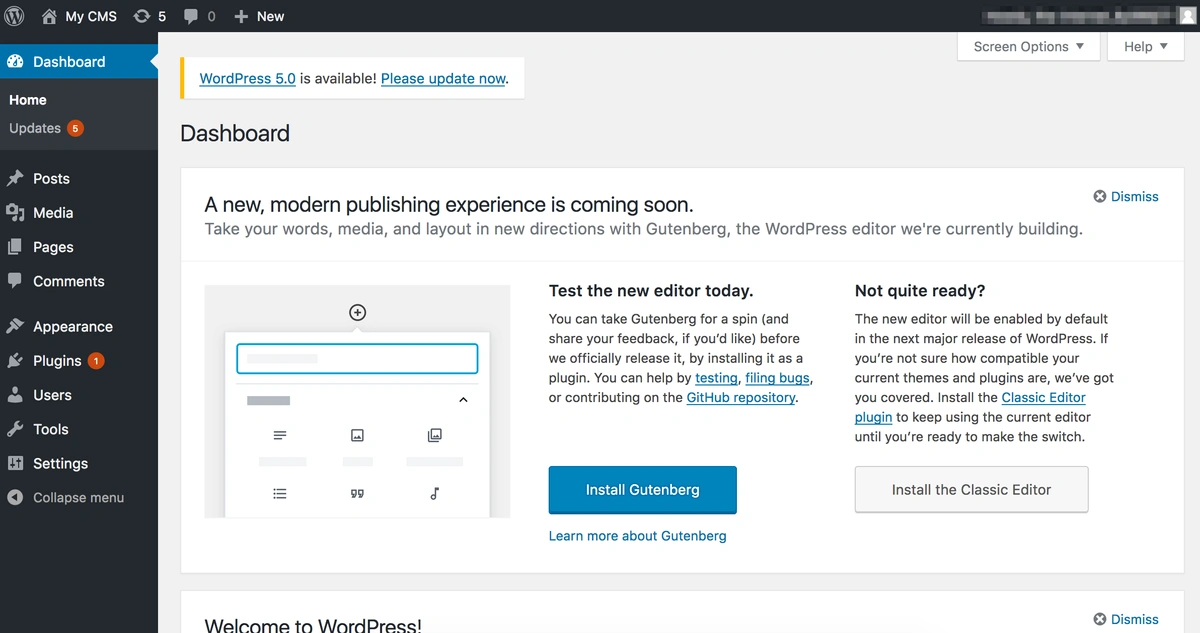1200x633 pixels.
Task: Click the Dashboard gauge icon in sidebar
Action: [x=15, y=61]
